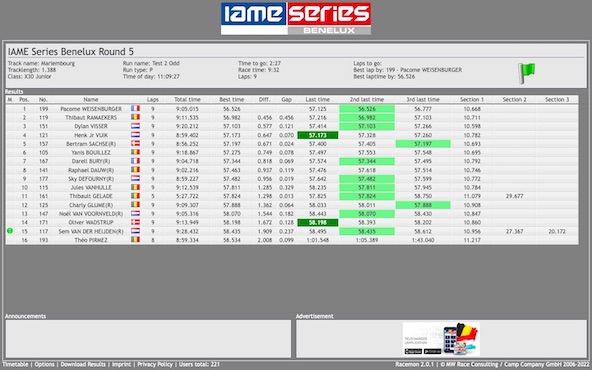The height and width of the screenshot is (370, 592).
Task: Click the flag icon for Sky DEFOURNY
Action: (135, 178)
